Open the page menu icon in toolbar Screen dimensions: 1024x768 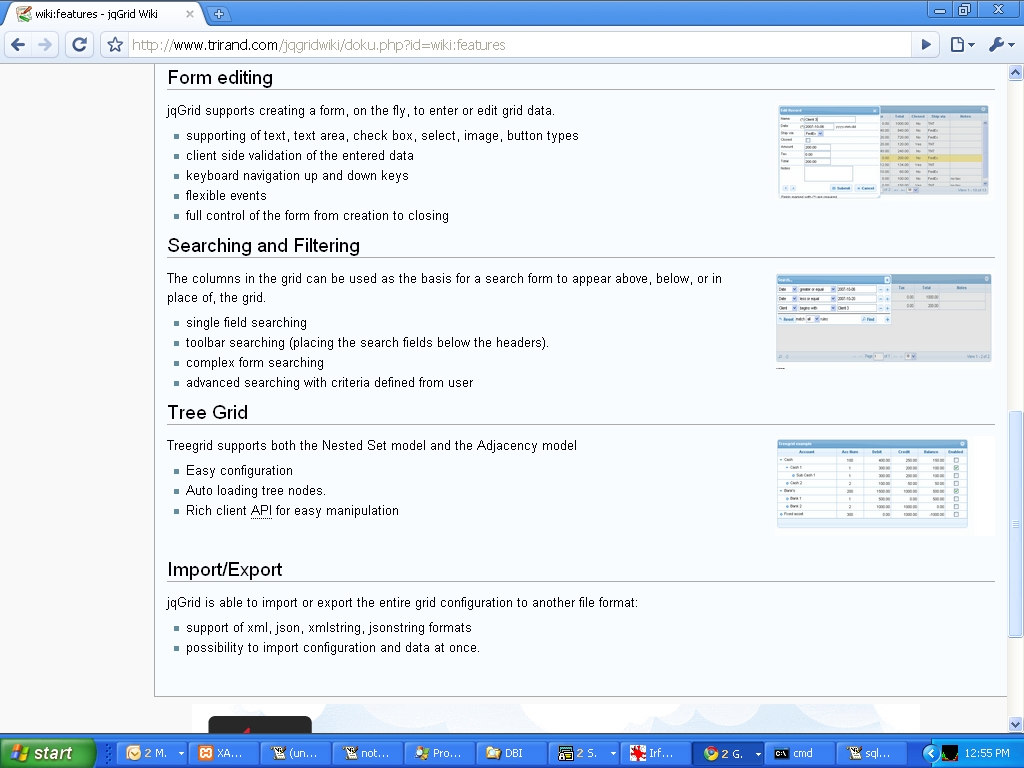click(x=962, y=44)
